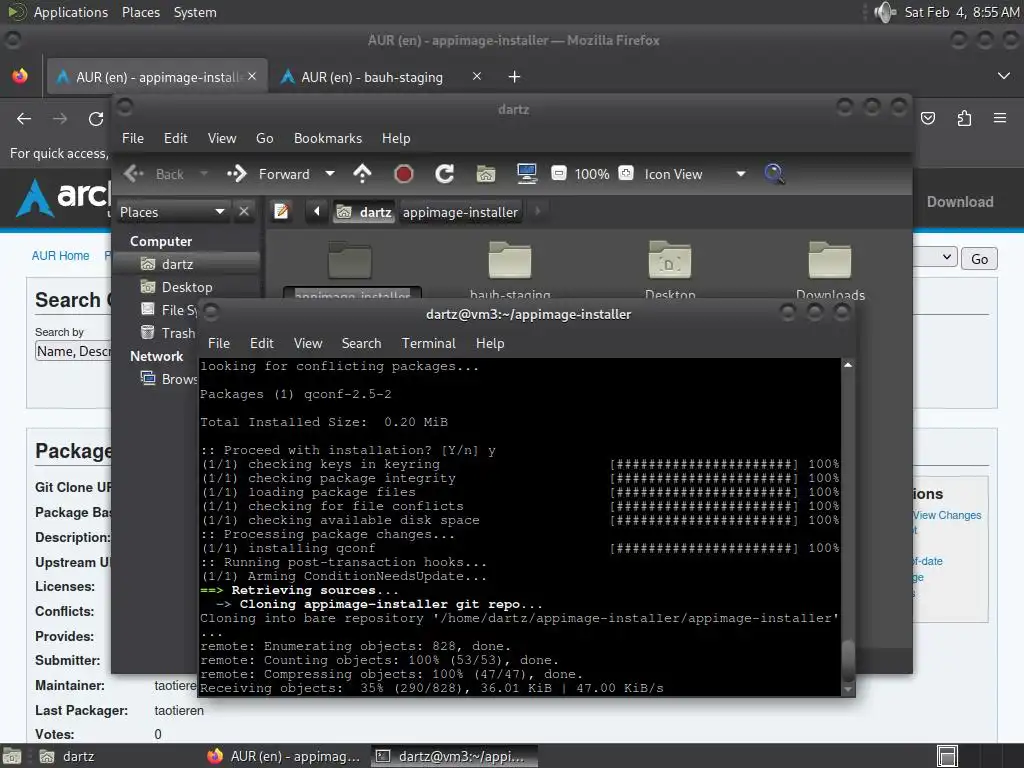Open the terminal's Edit menu
1024x768 pixels.
(261, 344)
